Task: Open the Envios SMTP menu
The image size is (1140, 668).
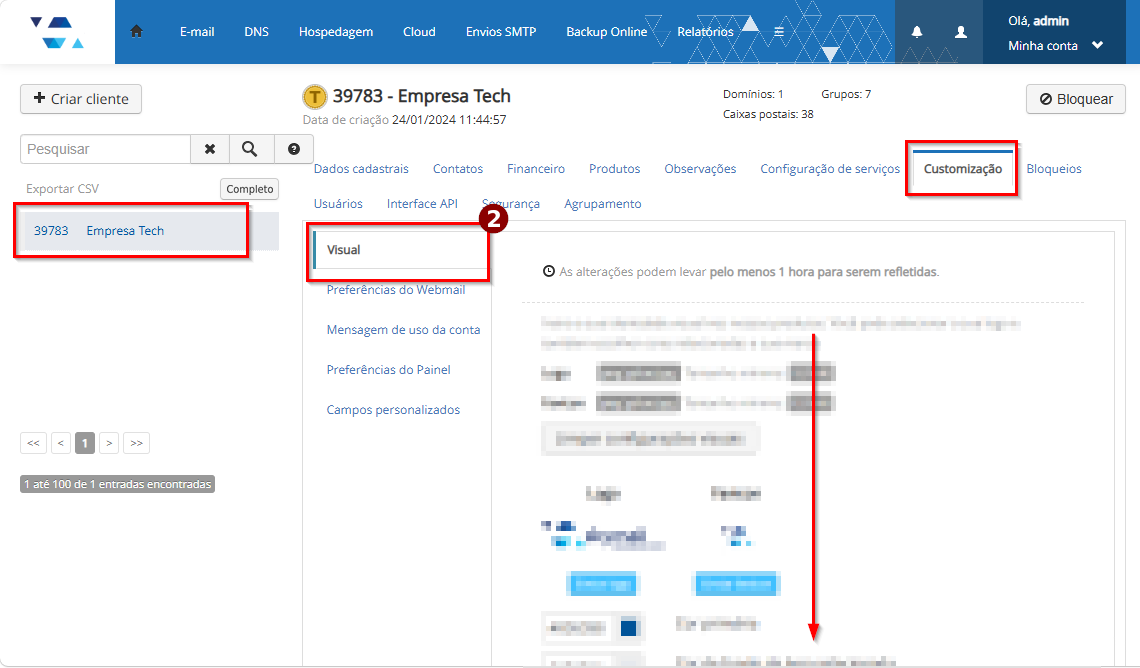Action: click(501, 31)
